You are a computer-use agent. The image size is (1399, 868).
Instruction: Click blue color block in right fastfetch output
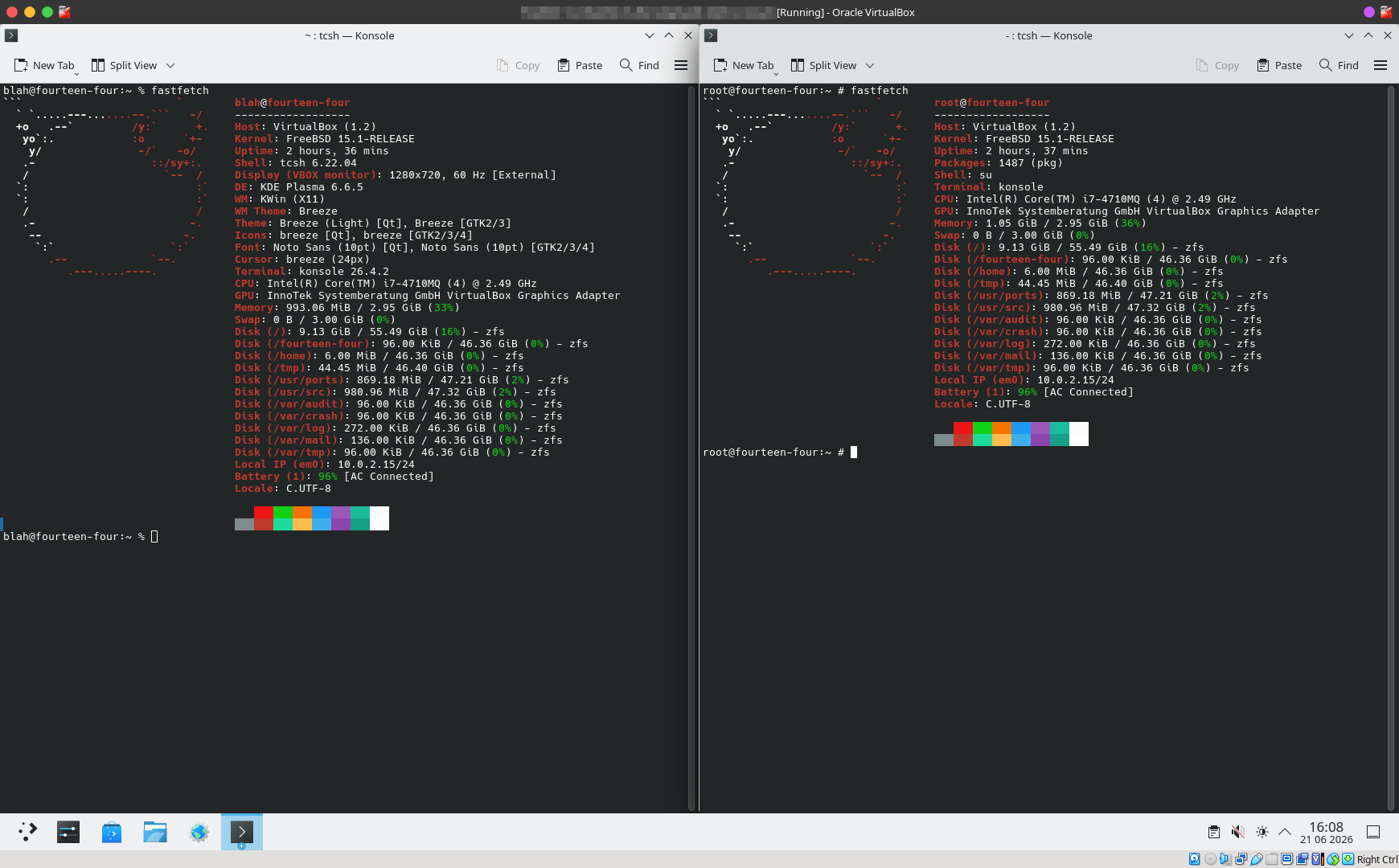coord(1021,428)
